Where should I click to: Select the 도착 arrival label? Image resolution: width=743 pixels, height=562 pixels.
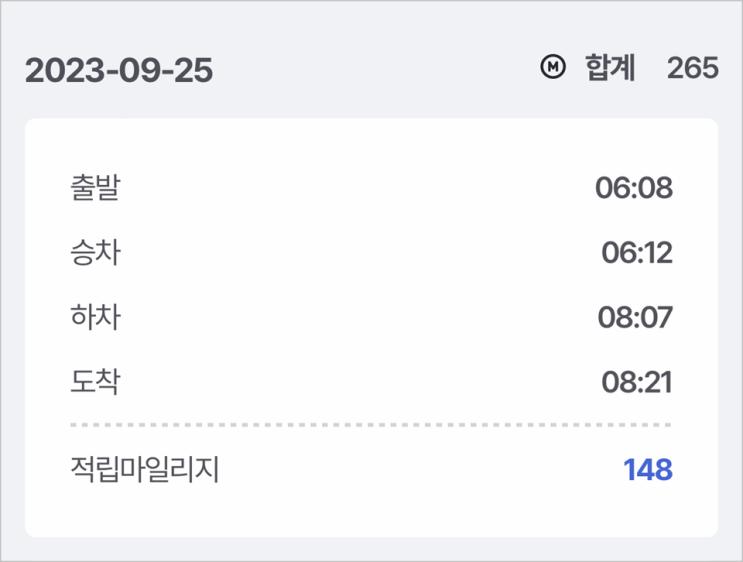[x=95, y=382]
